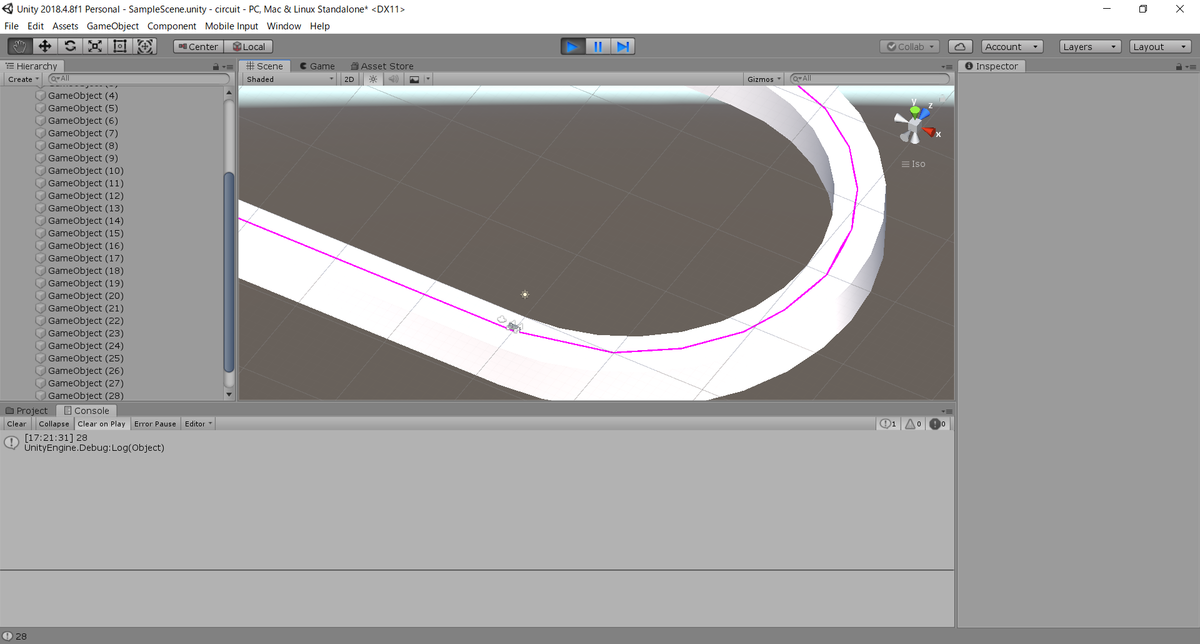1200x644 pixels.
Task: Switch to the Asset Store tab
Action: (381, 66)
